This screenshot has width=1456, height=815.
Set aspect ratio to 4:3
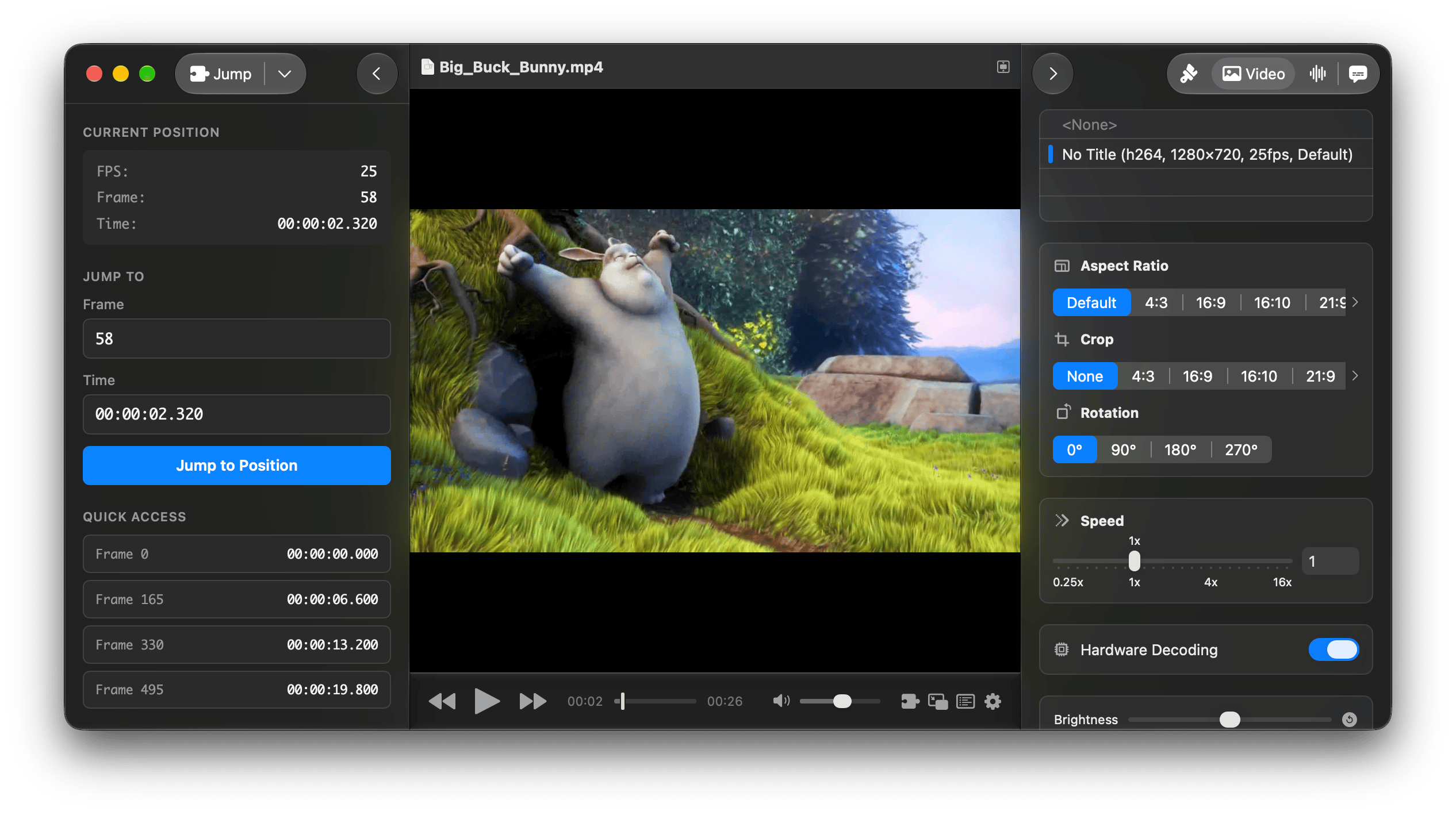click(x=1156, y=302)
